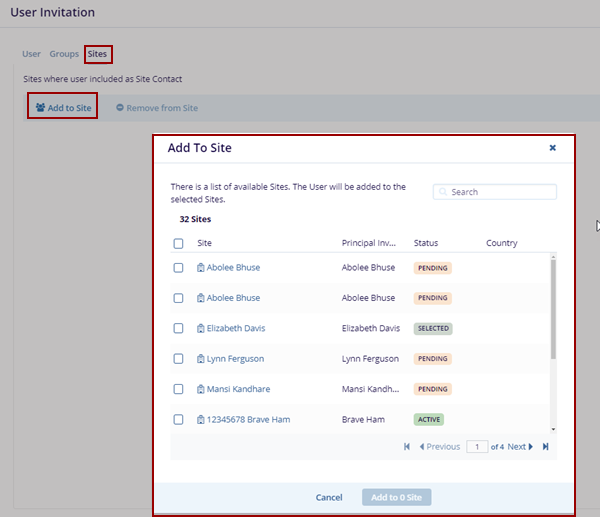Check the Elizabeth Davis site checkbox
This screenshot has height=517, width=600.
178,328
